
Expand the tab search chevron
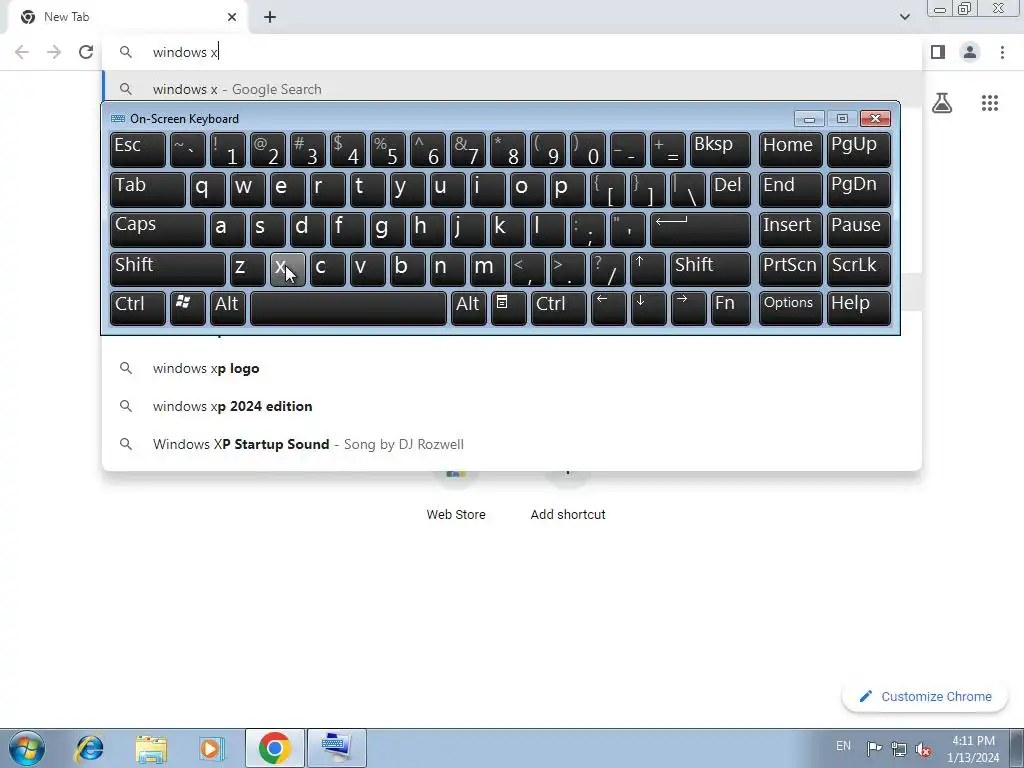pyautogui.click(x=904, y=17)
